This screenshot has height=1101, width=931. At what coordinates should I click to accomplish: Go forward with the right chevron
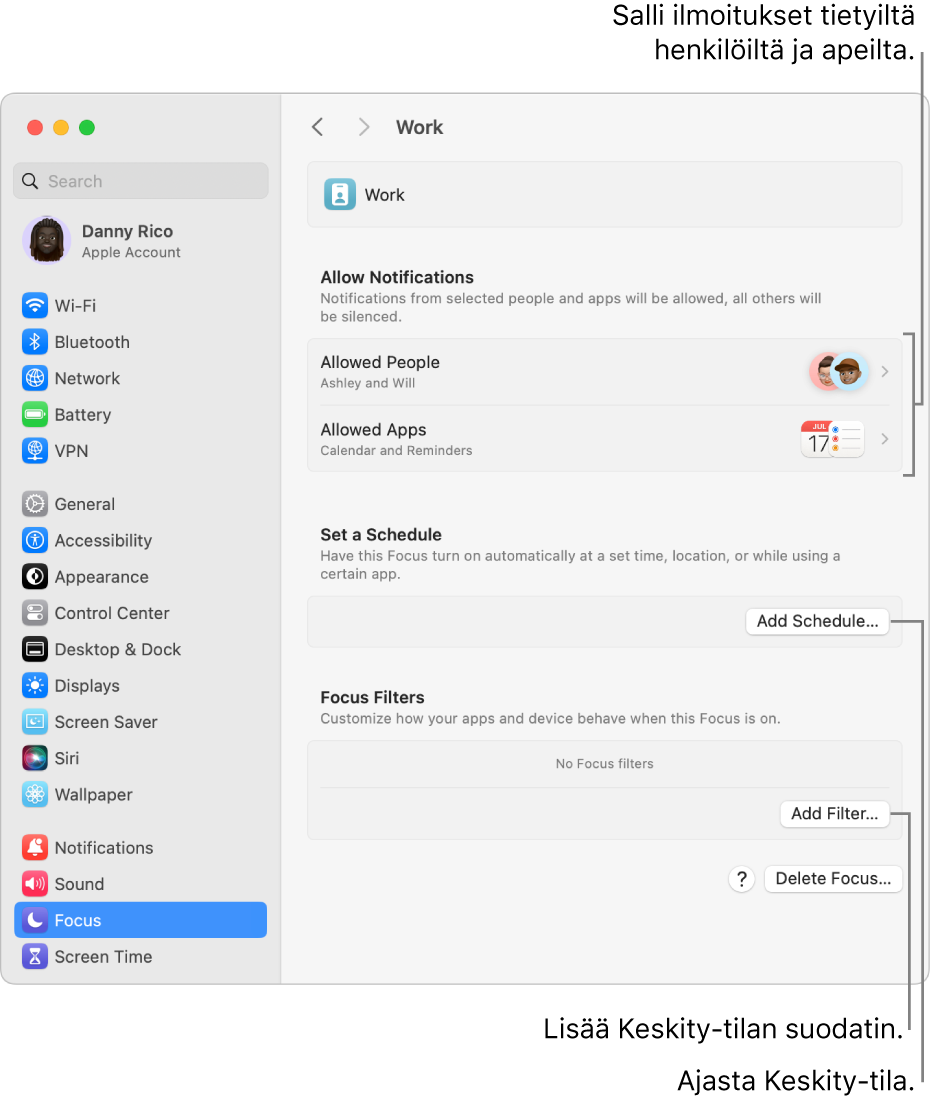coord(364,127)
